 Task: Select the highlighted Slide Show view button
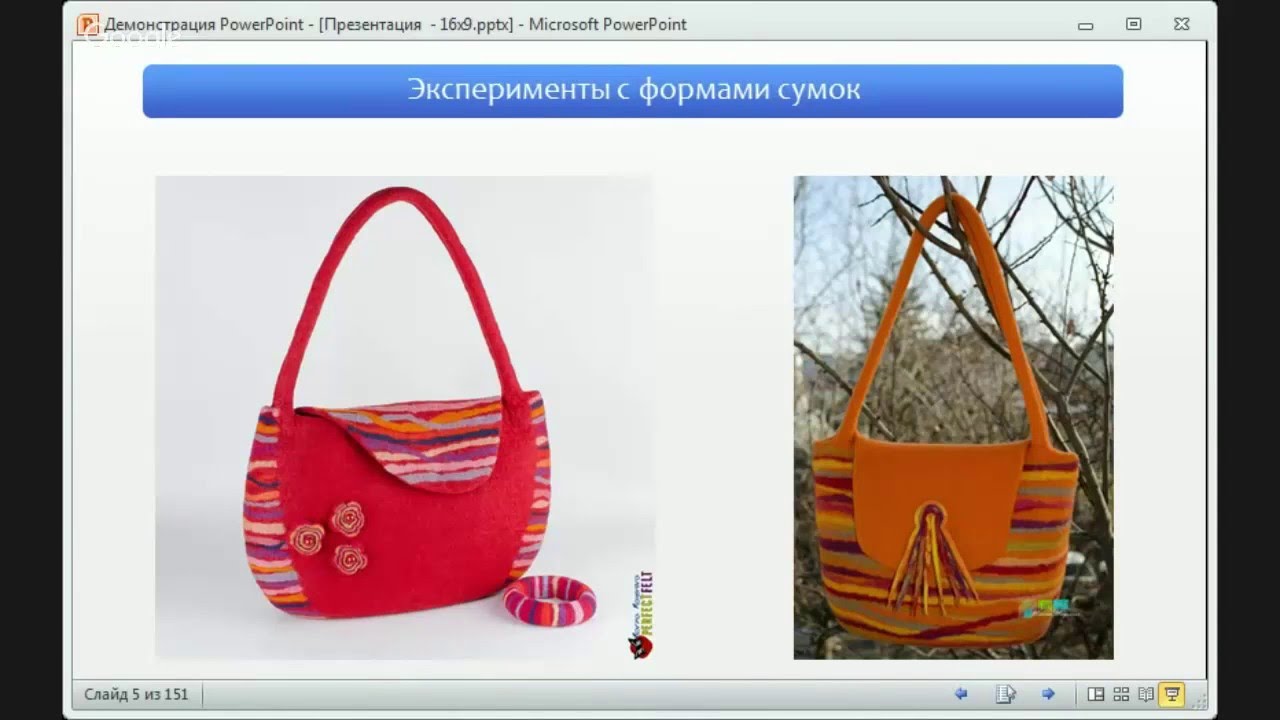click(x=1172, y=693)
